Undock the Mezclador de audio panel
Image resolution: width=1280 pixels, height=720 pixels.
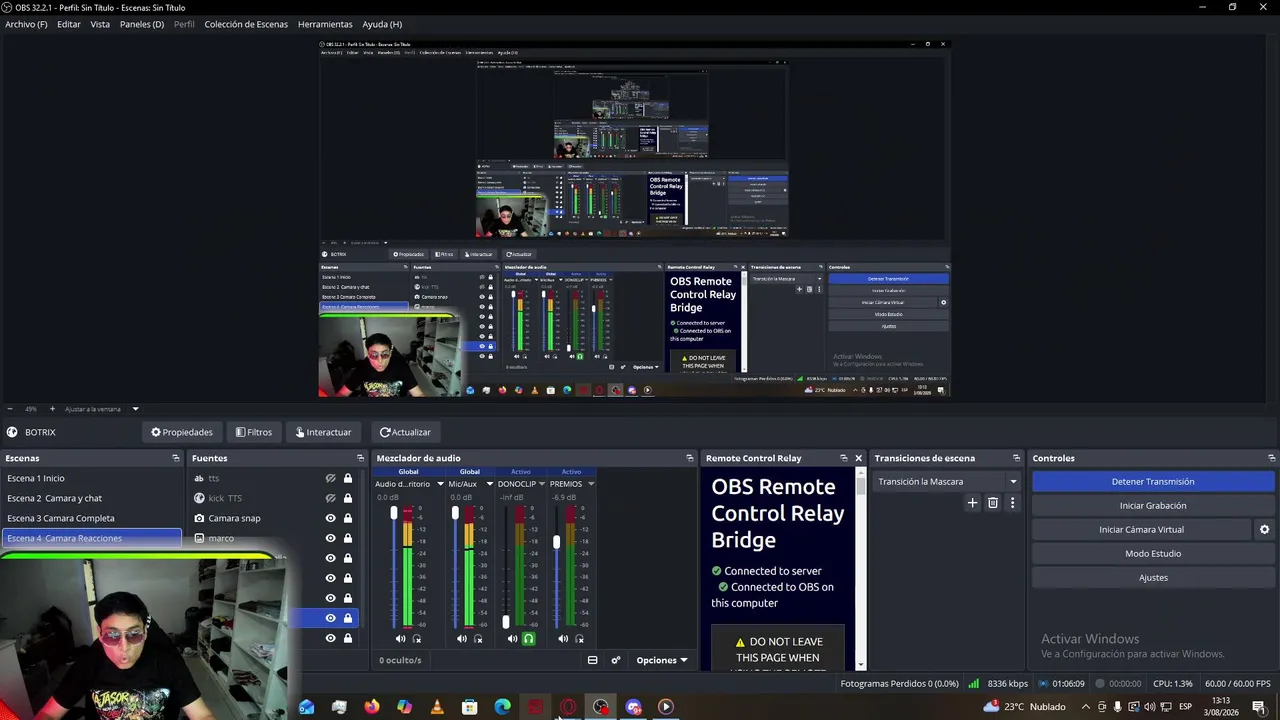pyautogui.click(x=689, y=458)
